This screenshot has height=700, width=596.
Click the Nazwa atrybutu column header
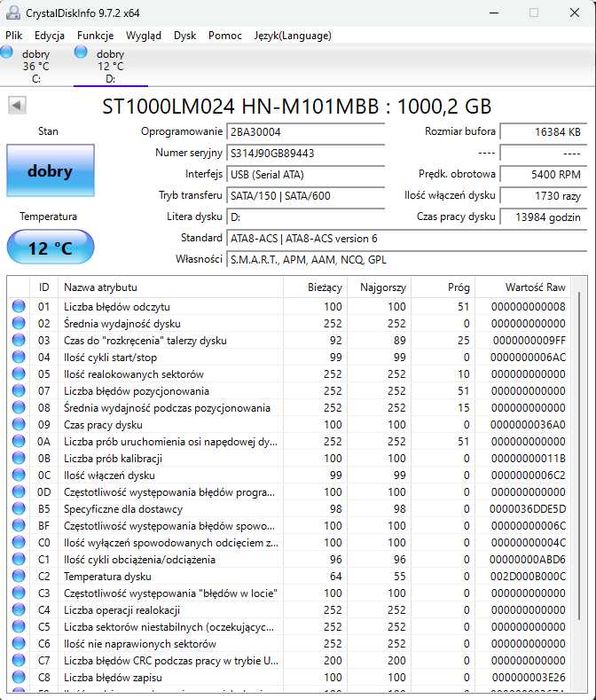click(171, 287)
